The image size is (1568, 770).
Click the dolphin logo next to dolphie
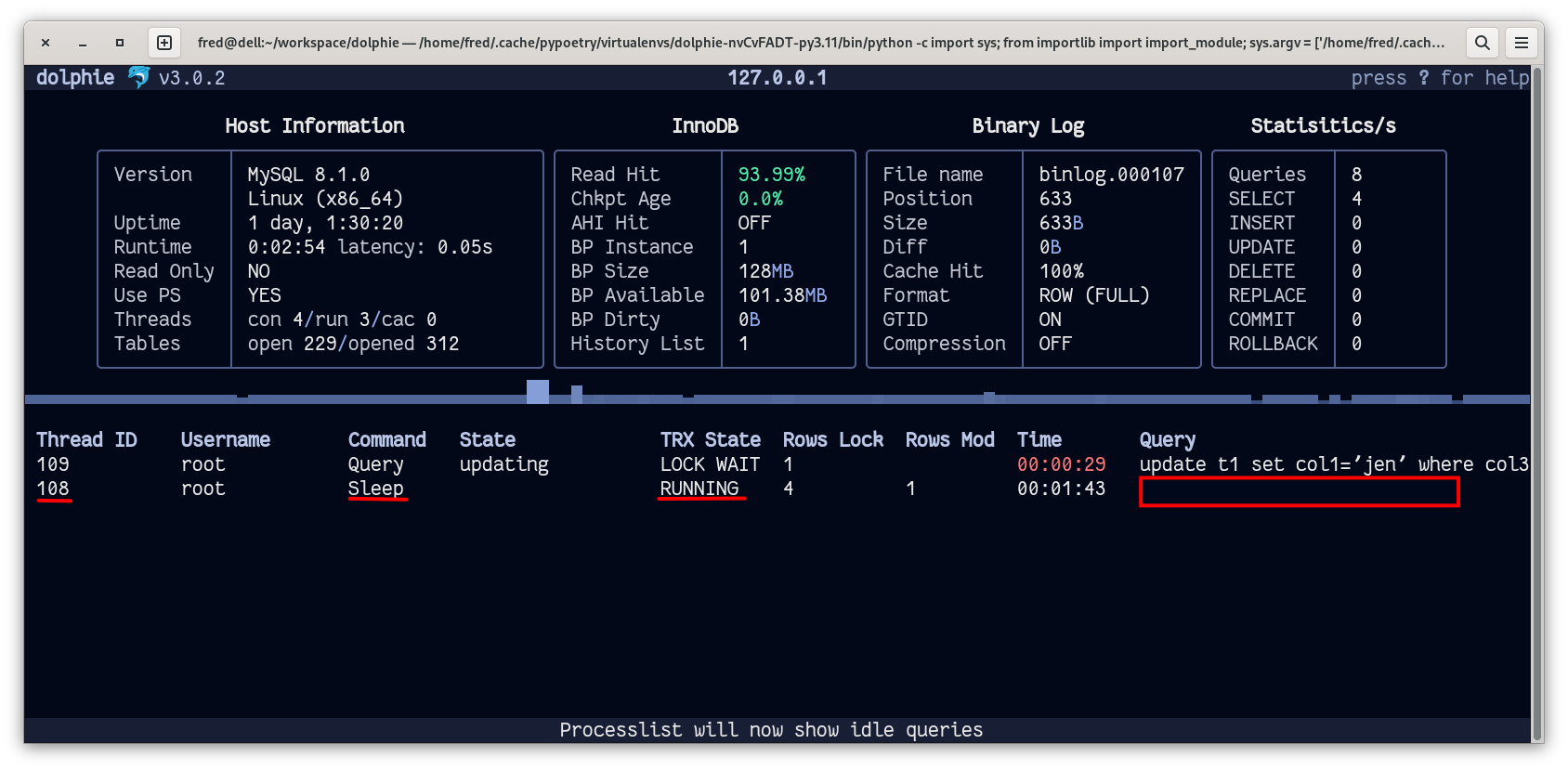click(138, 77)
